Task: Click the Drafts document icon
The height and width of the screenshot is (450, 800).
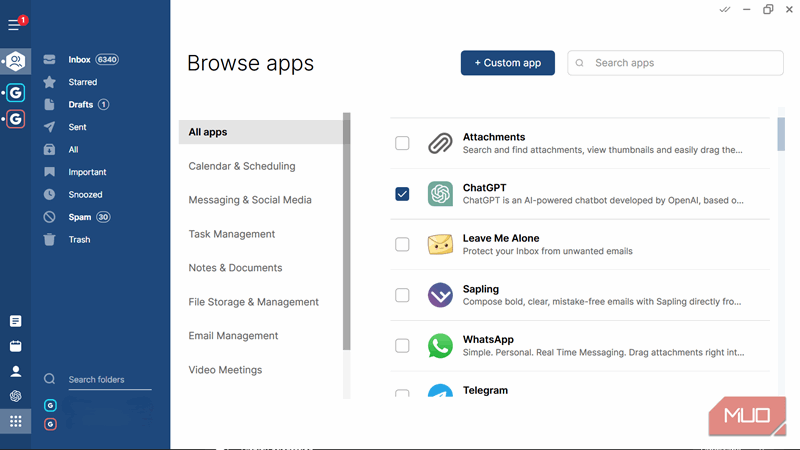Action: coord(49,105)
